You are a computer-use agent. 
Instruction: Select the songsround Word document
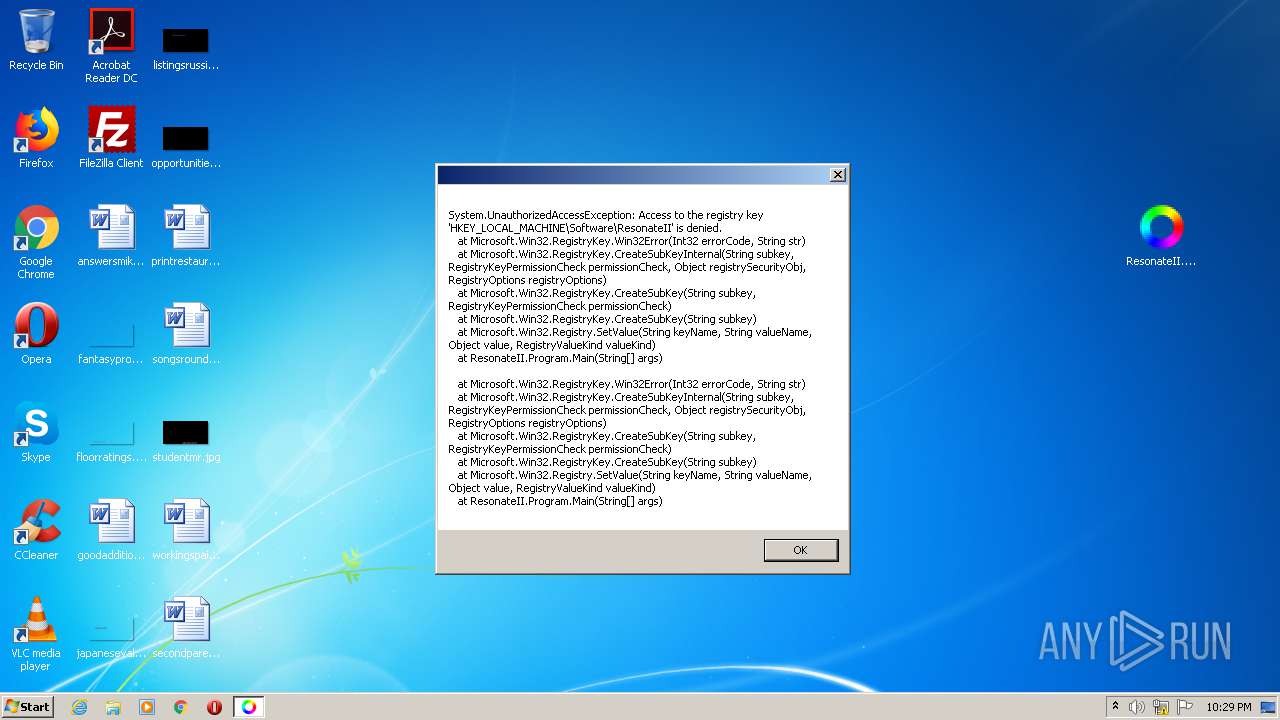tap(186, 334)
